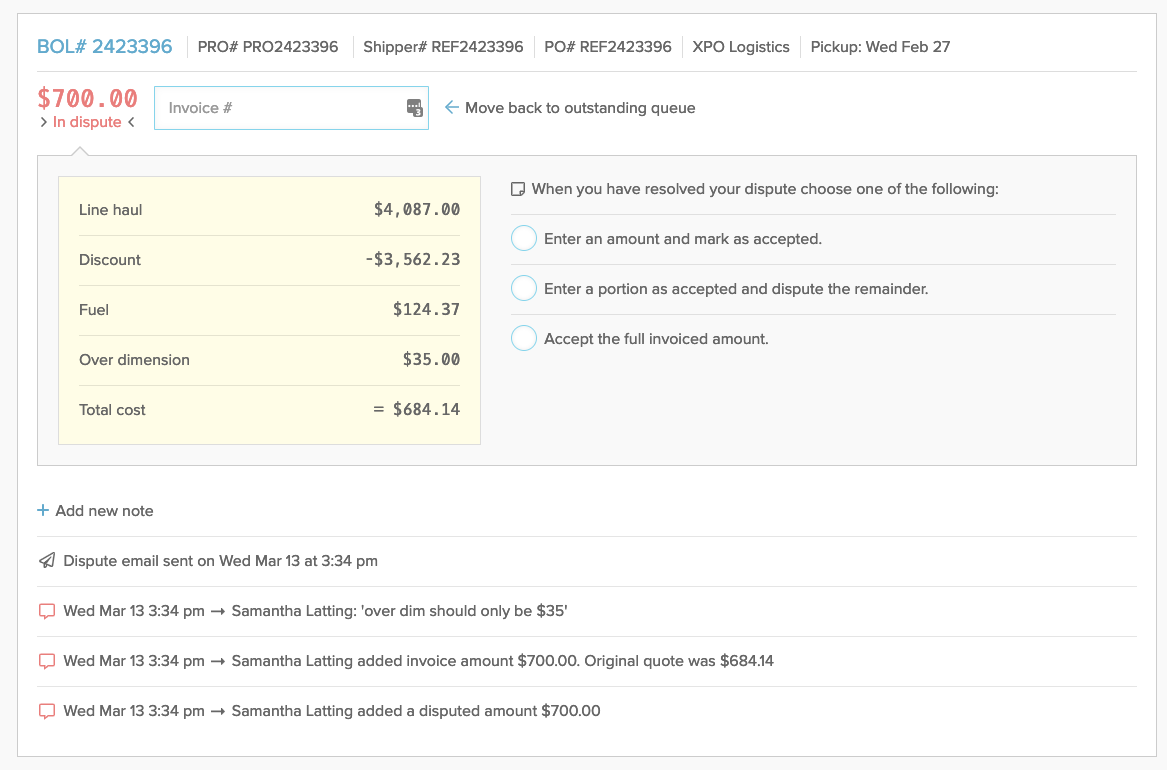The image size is (1167, 770).
Task: Click the 'XPO Logistics' carrier name
Action: coord(741,47)
